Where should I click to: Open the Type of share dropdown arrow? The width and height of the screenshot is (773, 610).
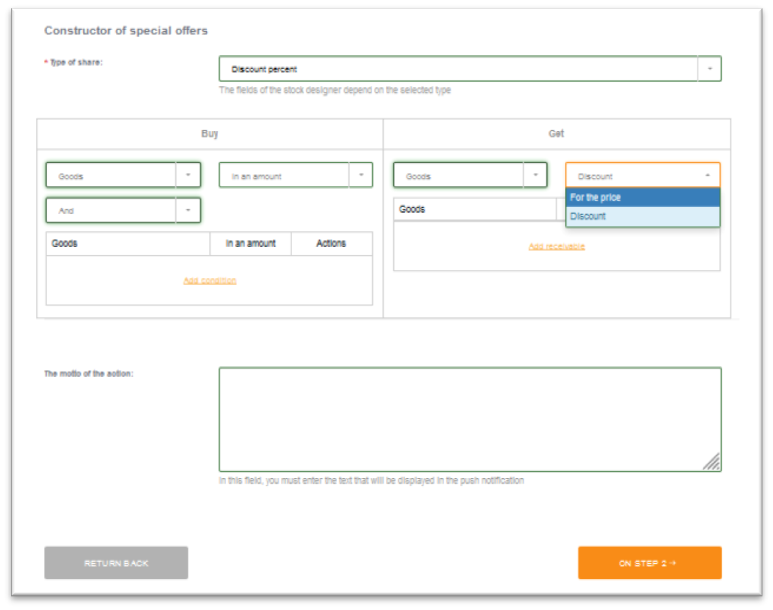pos(709,69)
